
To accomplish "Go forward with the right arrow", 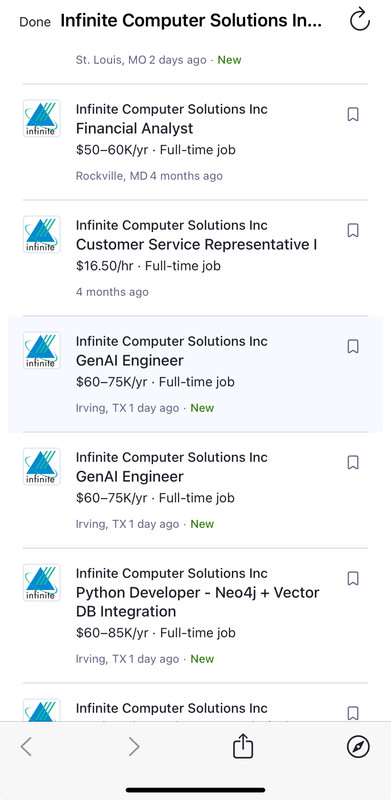I will 134,747.
